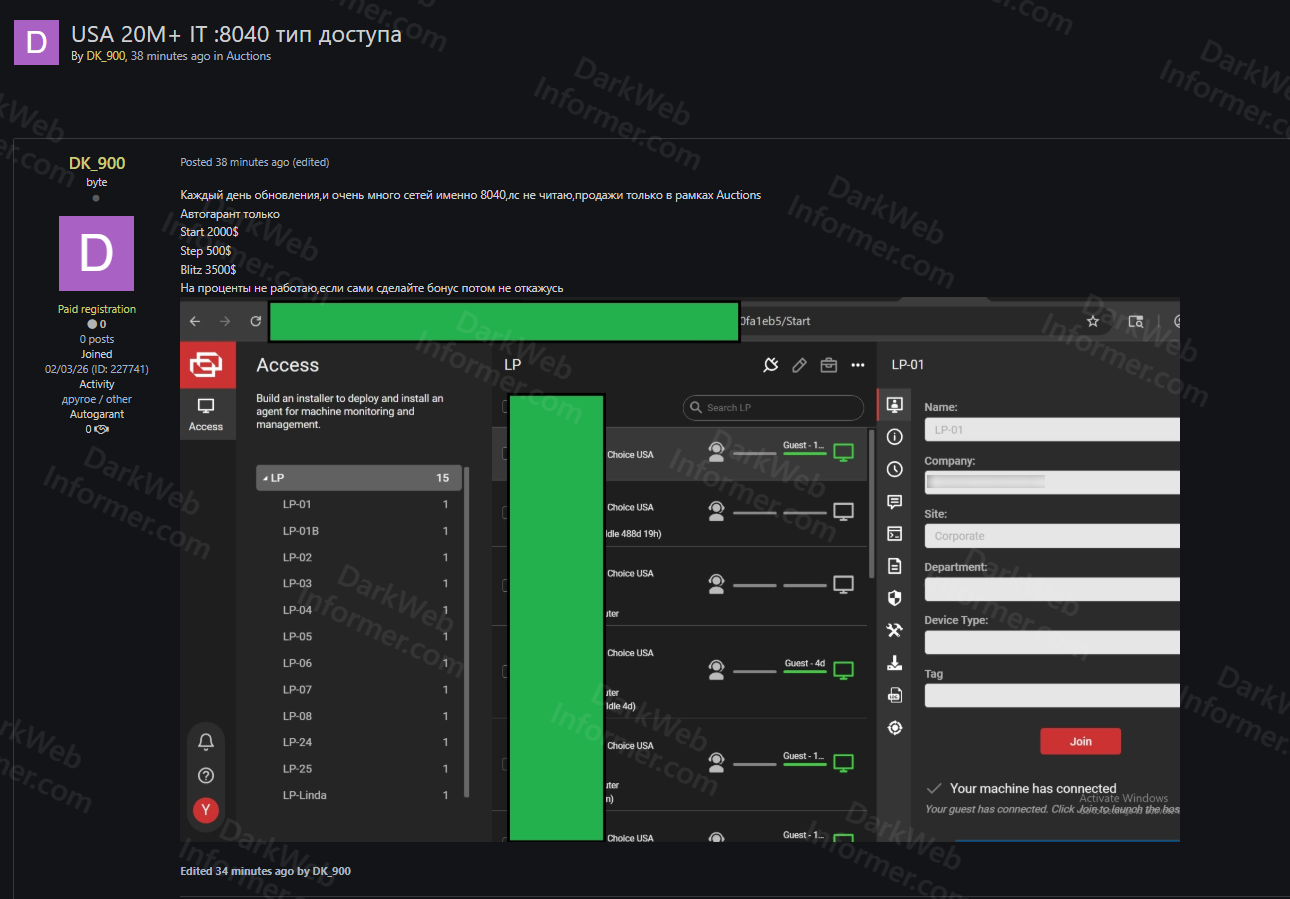Click the clock timeline icon
The height and width of the screenshot is (899, 1290).
[x=894, y=469]
